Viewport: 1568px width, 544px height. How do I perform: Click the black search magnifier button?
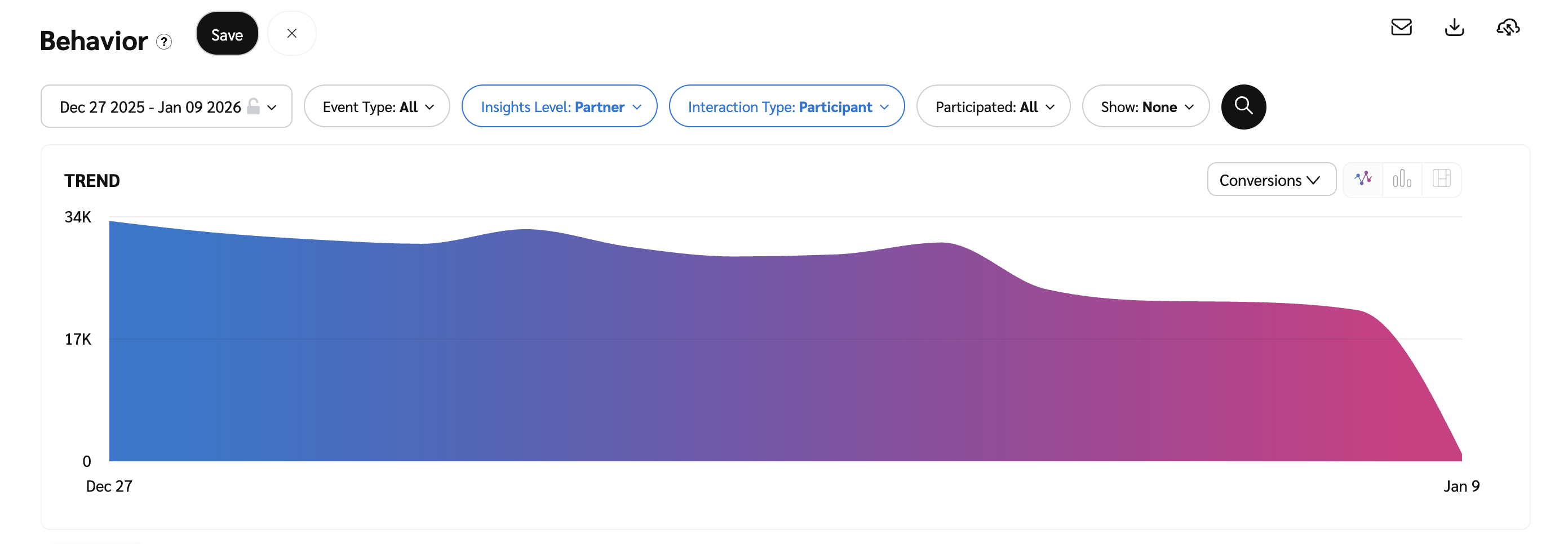1243,106
